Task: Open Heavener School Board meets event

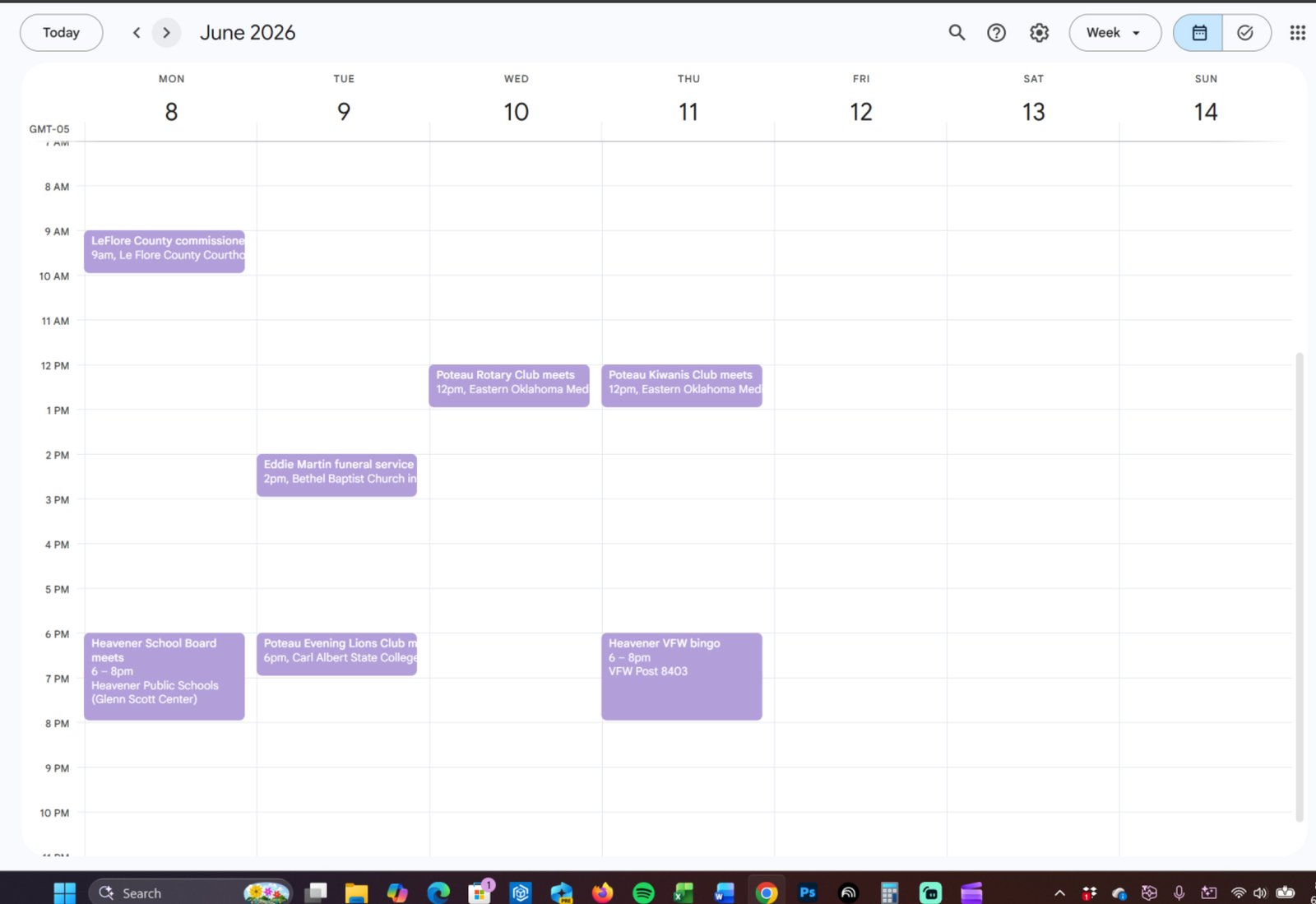Action: click(x=164, y=676)
